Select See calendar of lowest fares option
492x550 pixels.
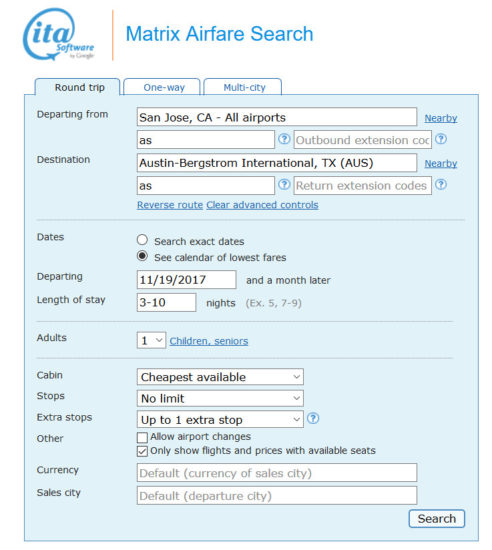click(142, 256)
